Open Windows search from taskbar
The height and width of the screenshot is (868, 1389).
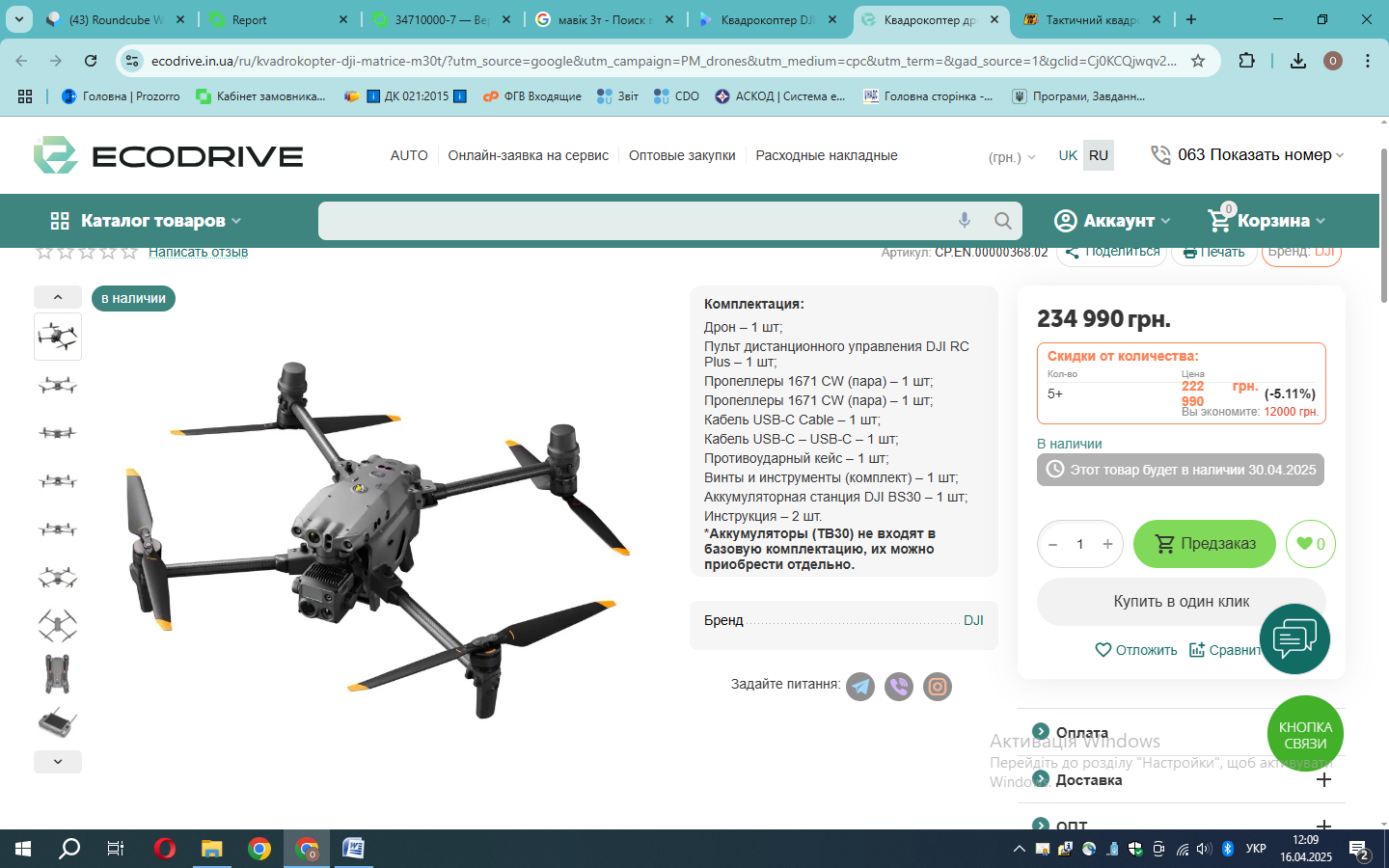69,849
